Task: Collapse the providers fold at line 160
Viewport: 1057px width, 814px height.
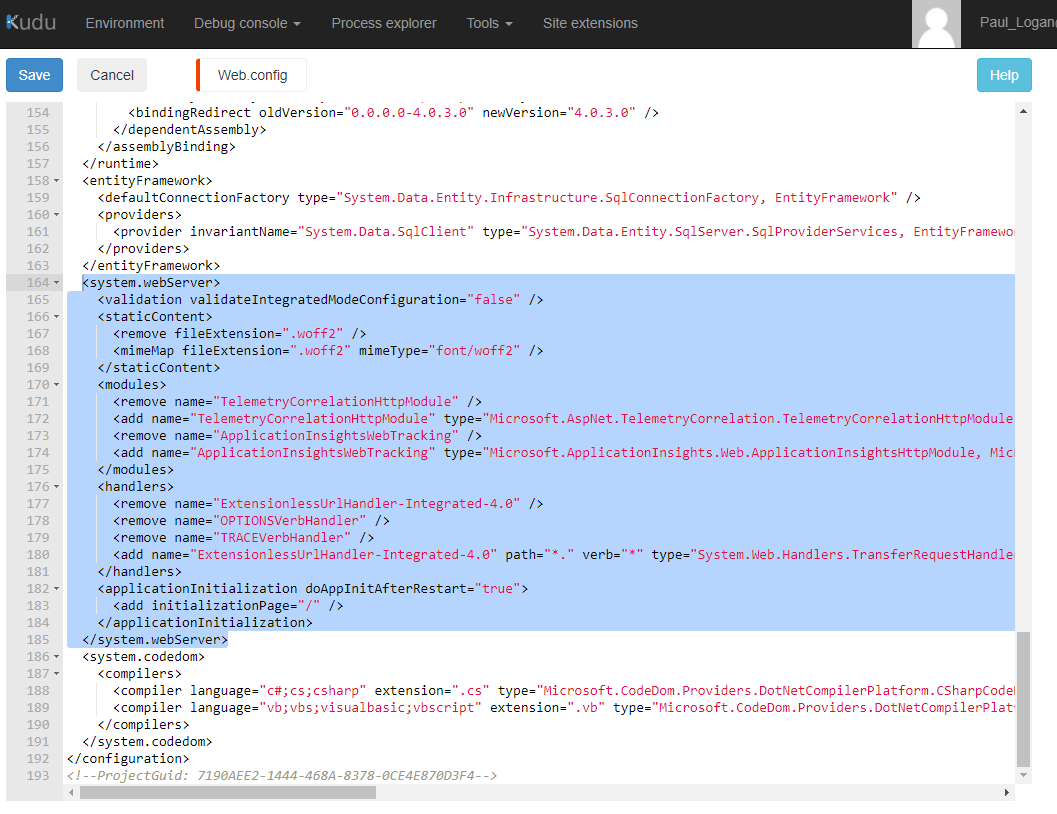Action: (57, 214)
